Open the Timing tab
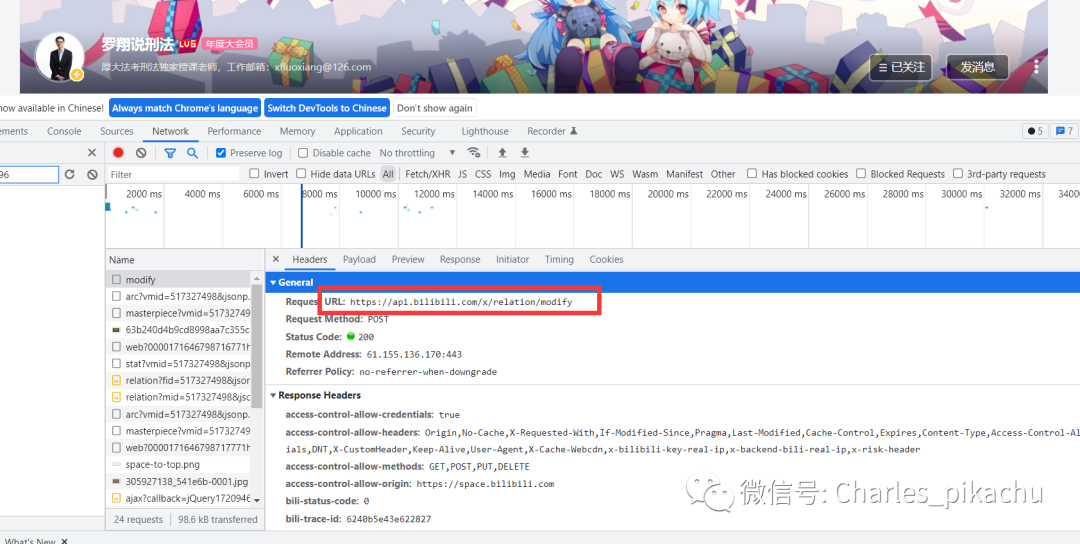 coord(559,260)
